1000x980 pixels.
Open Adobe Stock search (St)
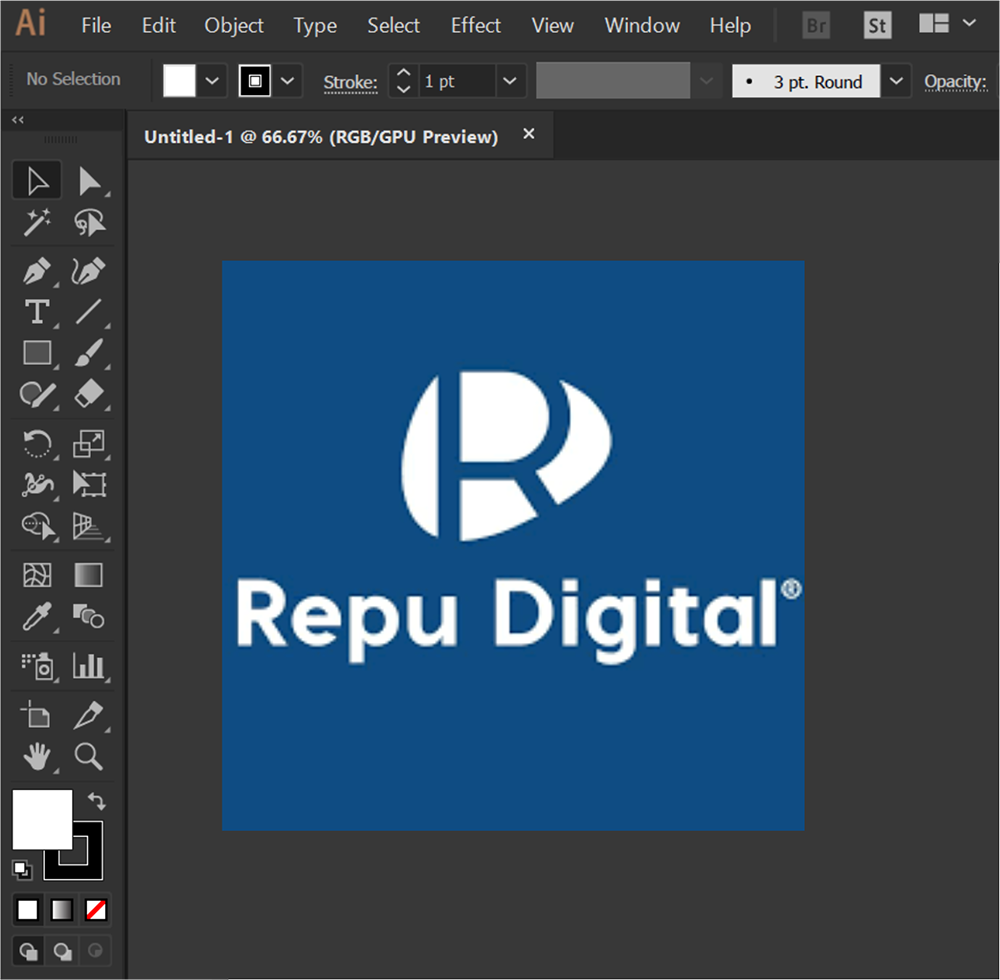(878, 26)
